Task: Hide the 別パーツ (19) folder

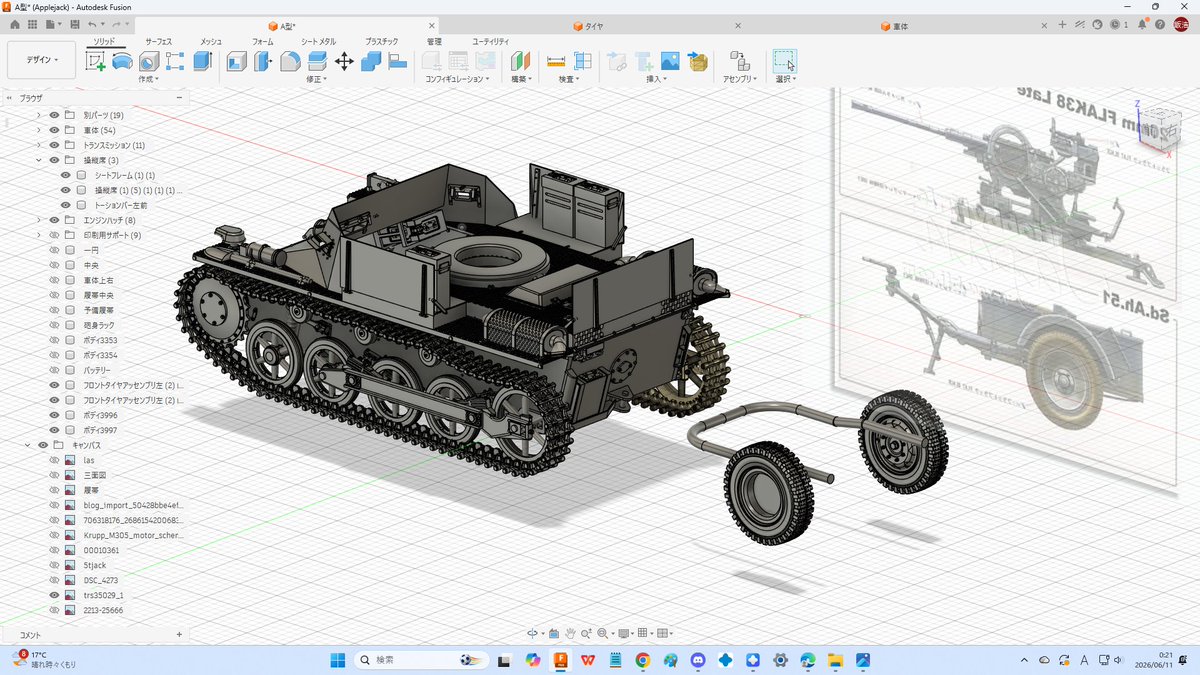Action: point(54,115)
